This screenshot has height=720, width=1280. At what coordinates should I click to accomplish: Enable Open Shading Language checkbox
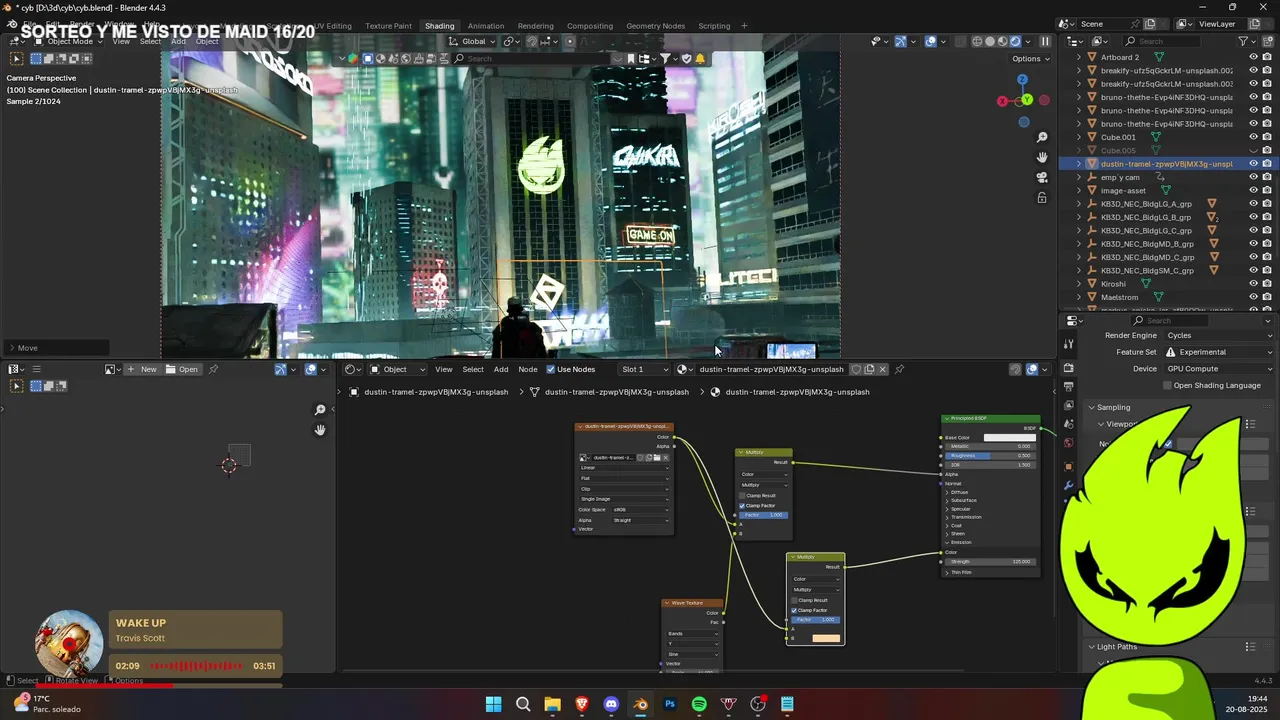1167,385
